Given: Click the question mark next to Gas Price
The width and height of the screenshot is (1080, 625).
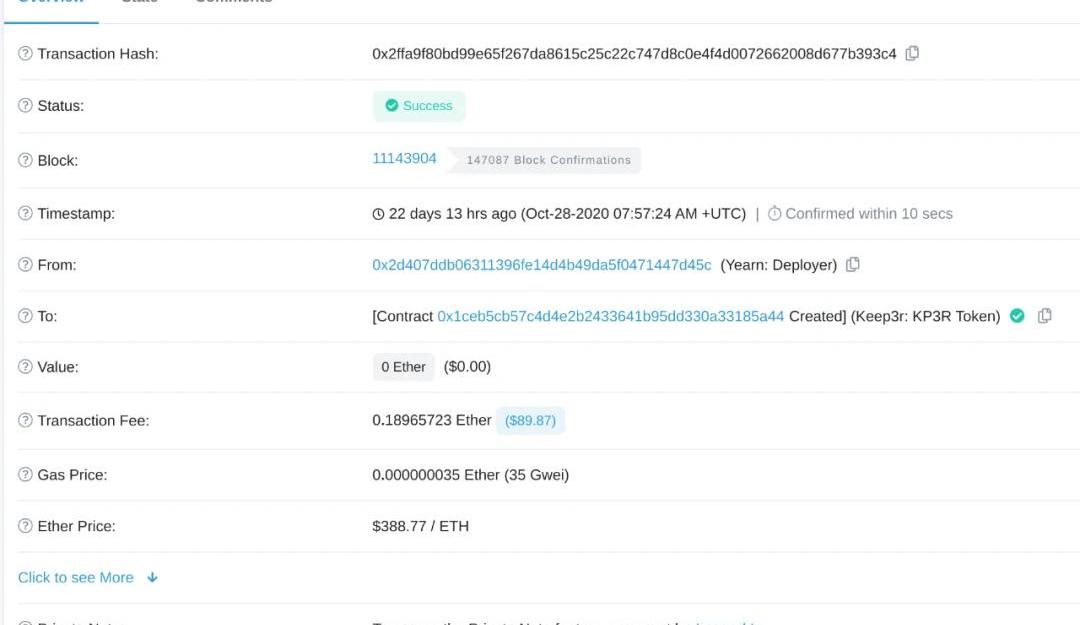Looking at the screenshot, I should click(x=25, y=475).
